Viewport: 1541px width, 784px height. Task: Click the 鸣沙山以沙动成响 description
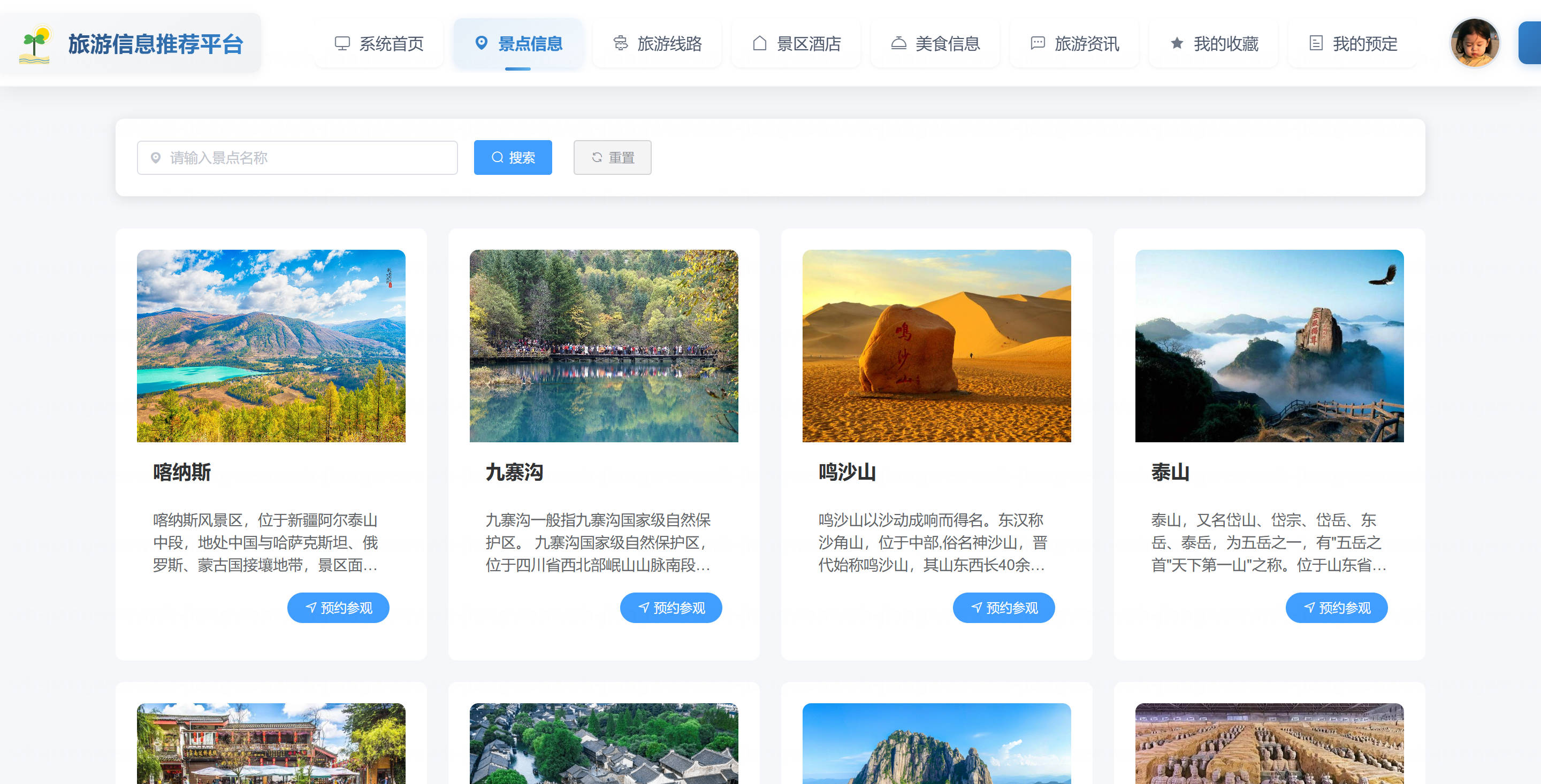click(932, 542)
